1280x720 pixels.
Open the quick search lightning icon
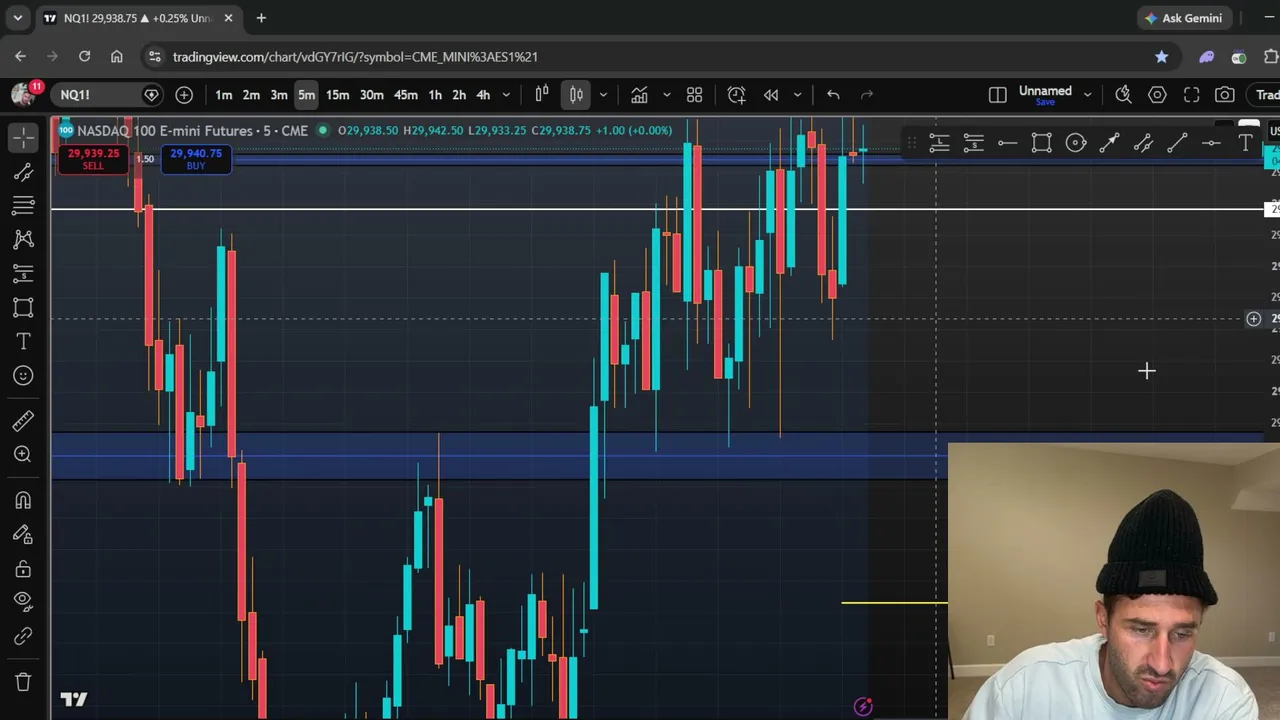tap(1123, 95)
